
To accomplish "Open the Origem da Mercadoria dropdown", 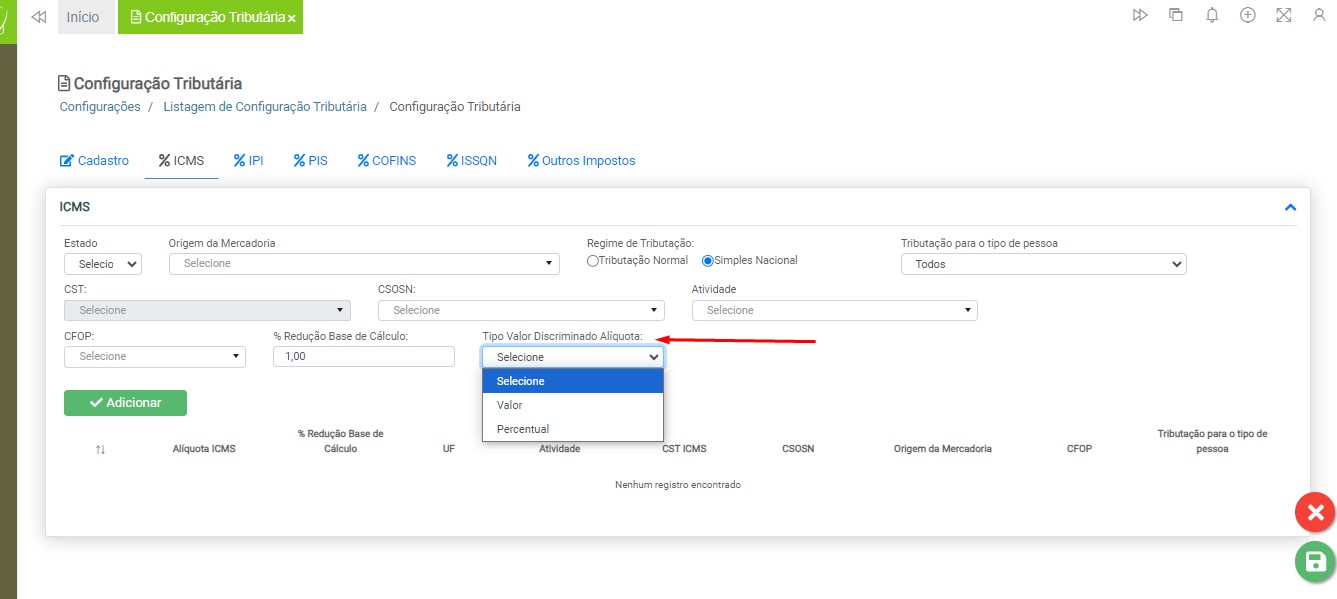I will click(364, 264).
